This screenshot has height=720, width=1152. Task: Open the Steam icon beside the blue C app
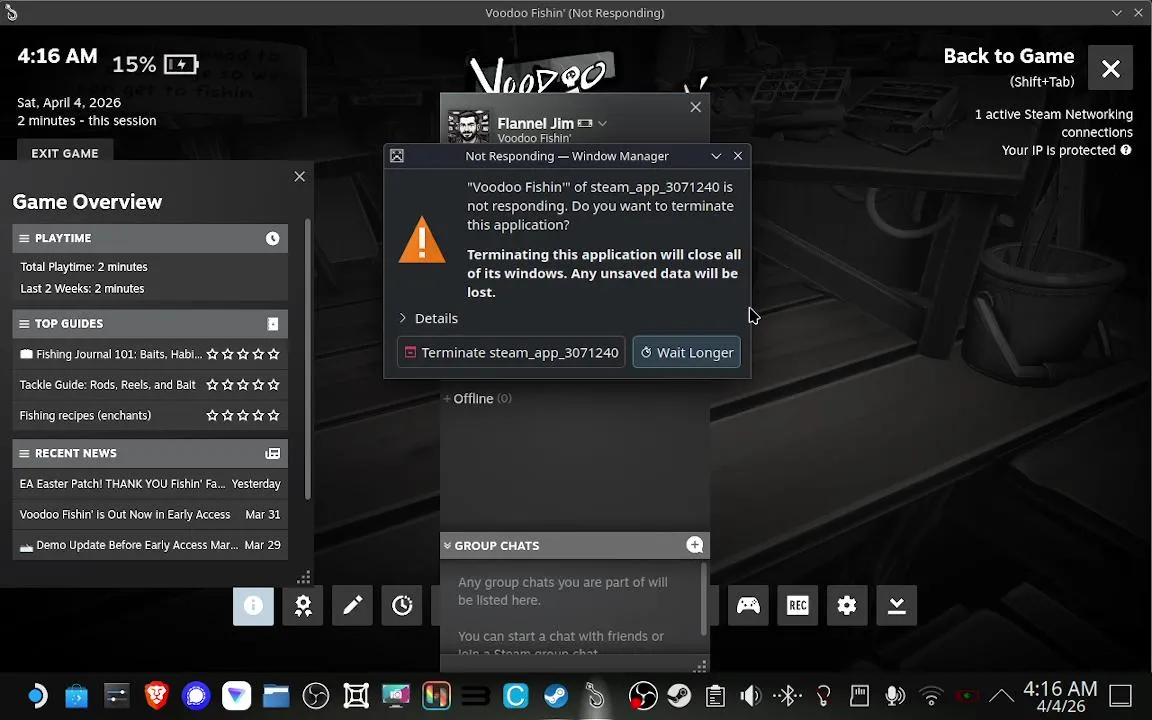tap(555, 695)
